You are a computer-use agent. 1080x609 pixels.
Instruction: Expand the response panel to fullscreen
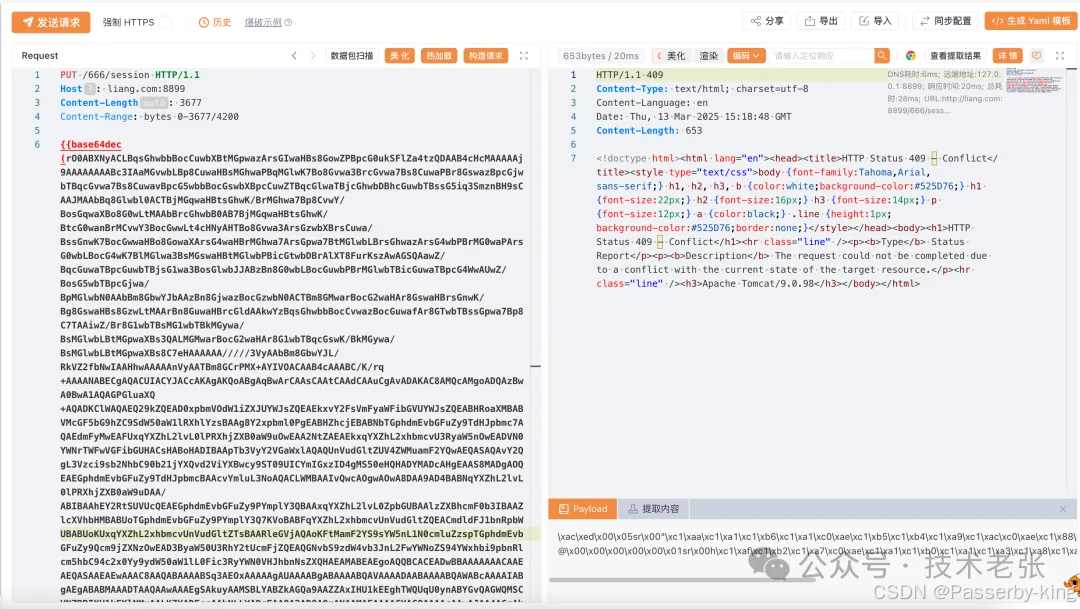pyautogui.click(x=1060, y=56)
